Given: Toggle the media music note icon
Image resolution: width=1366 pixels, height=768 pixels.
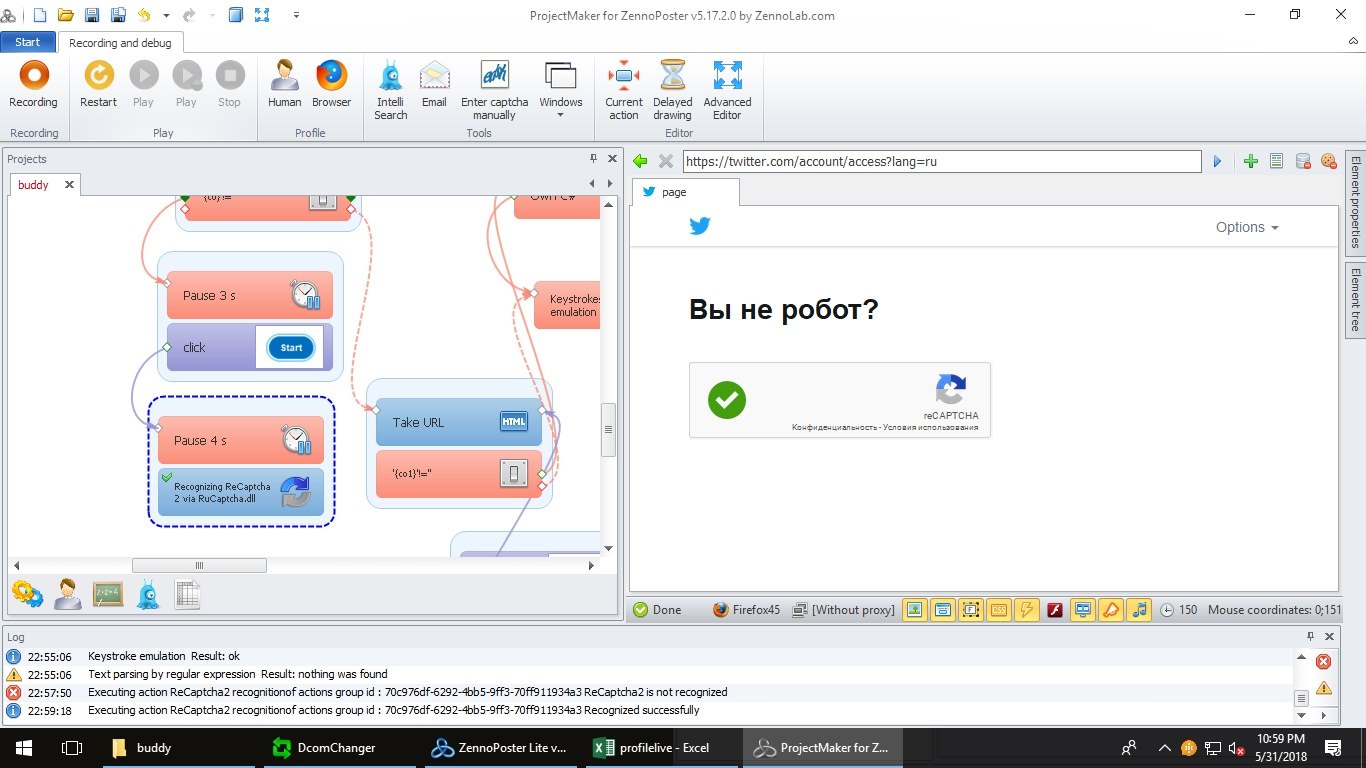Looking at the screenshot, I should 1138,609.
